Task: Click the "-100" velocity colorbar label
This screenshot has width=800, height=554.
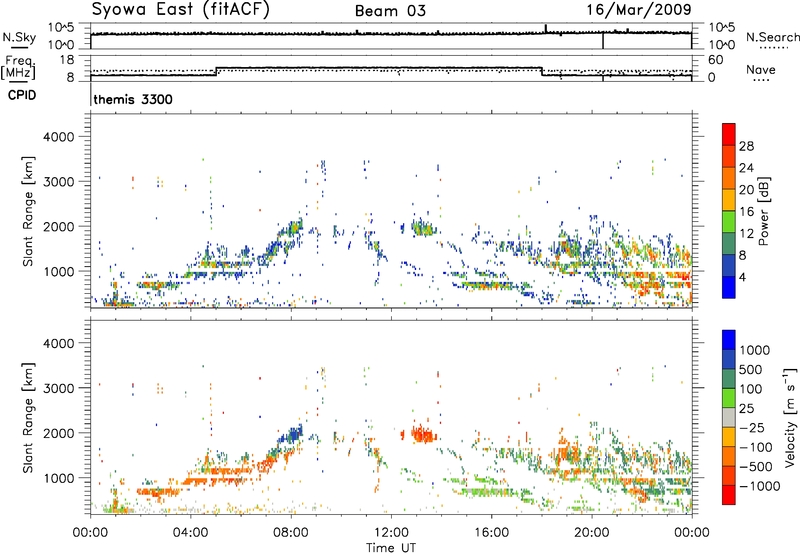Action: point(755,447)
